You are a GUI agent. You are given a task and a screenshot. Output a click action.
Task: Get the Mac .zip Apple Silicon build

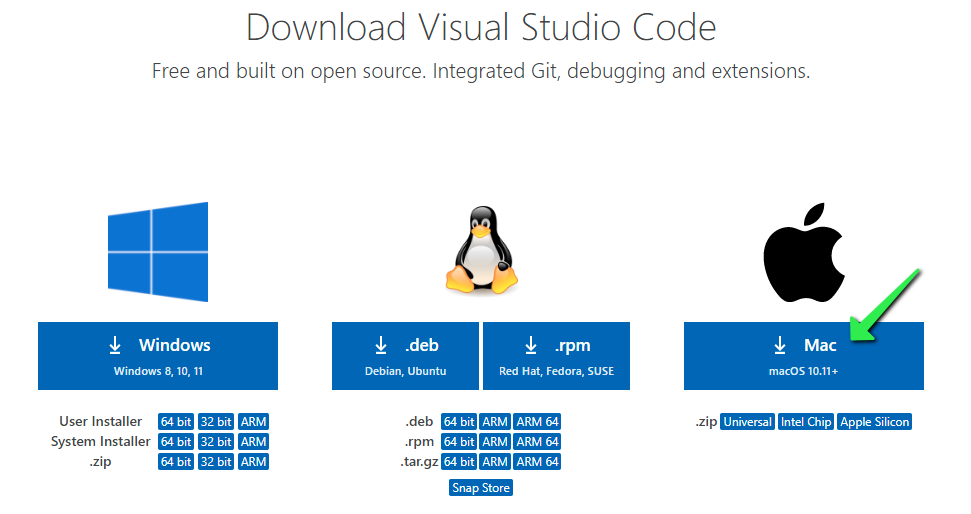pos(874,422)
